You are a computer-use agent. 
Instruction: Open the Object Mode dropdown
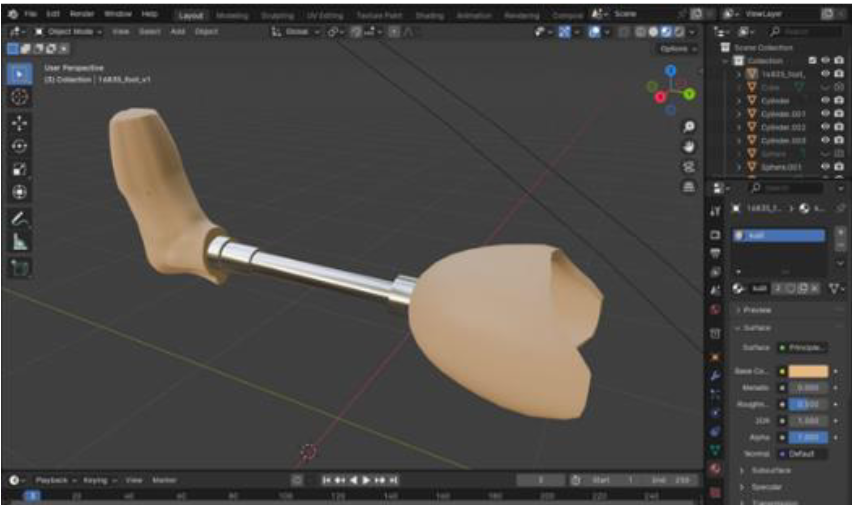(68, 32)
